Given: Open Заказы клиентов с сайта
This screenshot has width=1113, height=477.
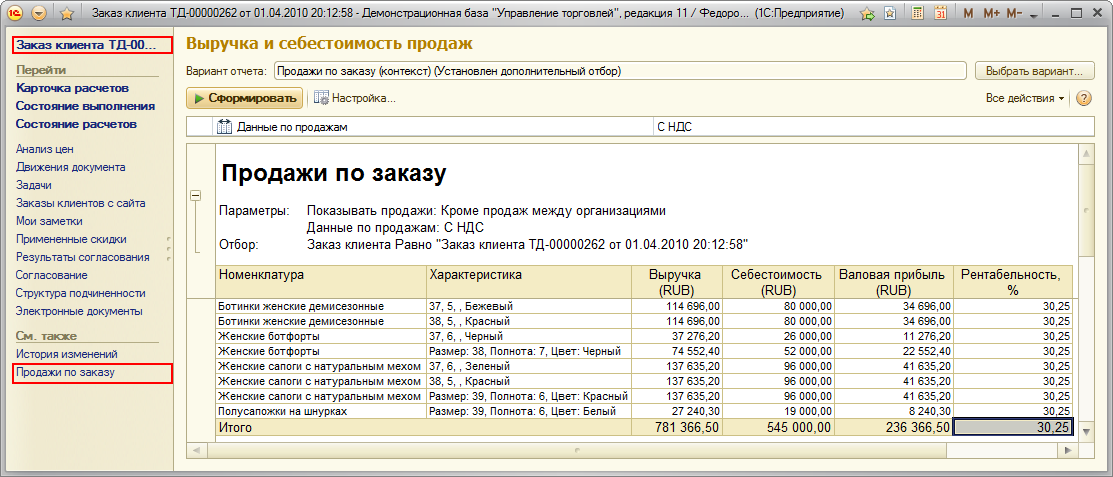Looking at the screenshot, I should click(x=80, y=203).
